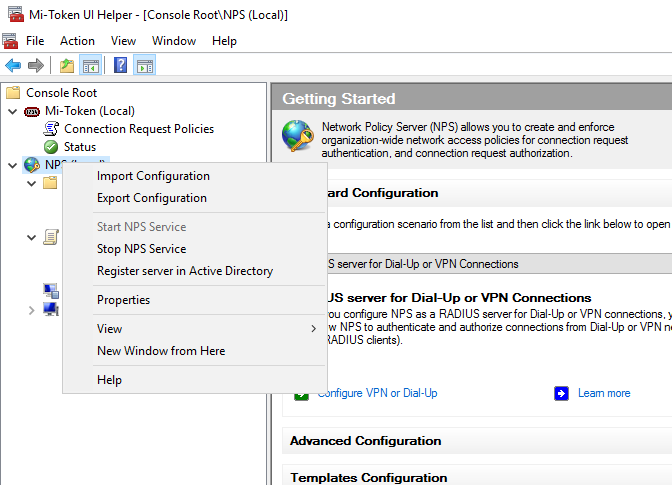This screenshot has width=672, height=485.
Task: Open the scenario dropdown for Dial-Up or VPN
Action: [499, 264]
